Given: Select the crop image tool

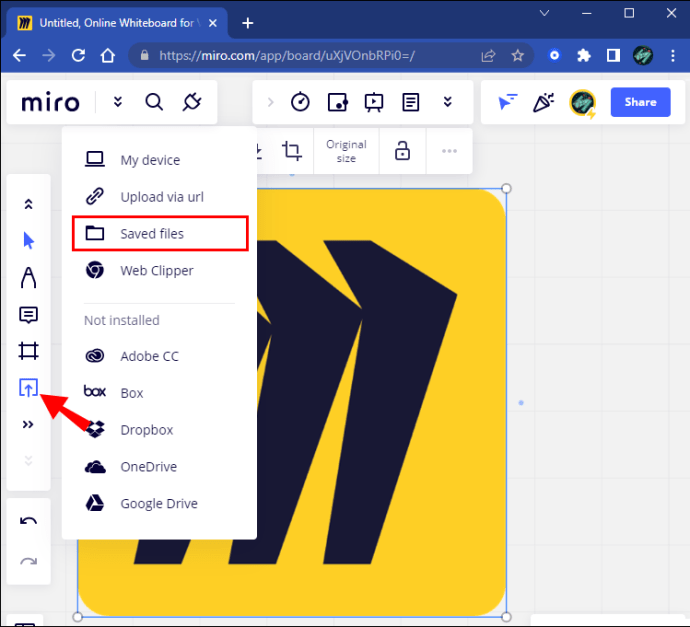Looking at the screenshot, I should tap(292, 151).
